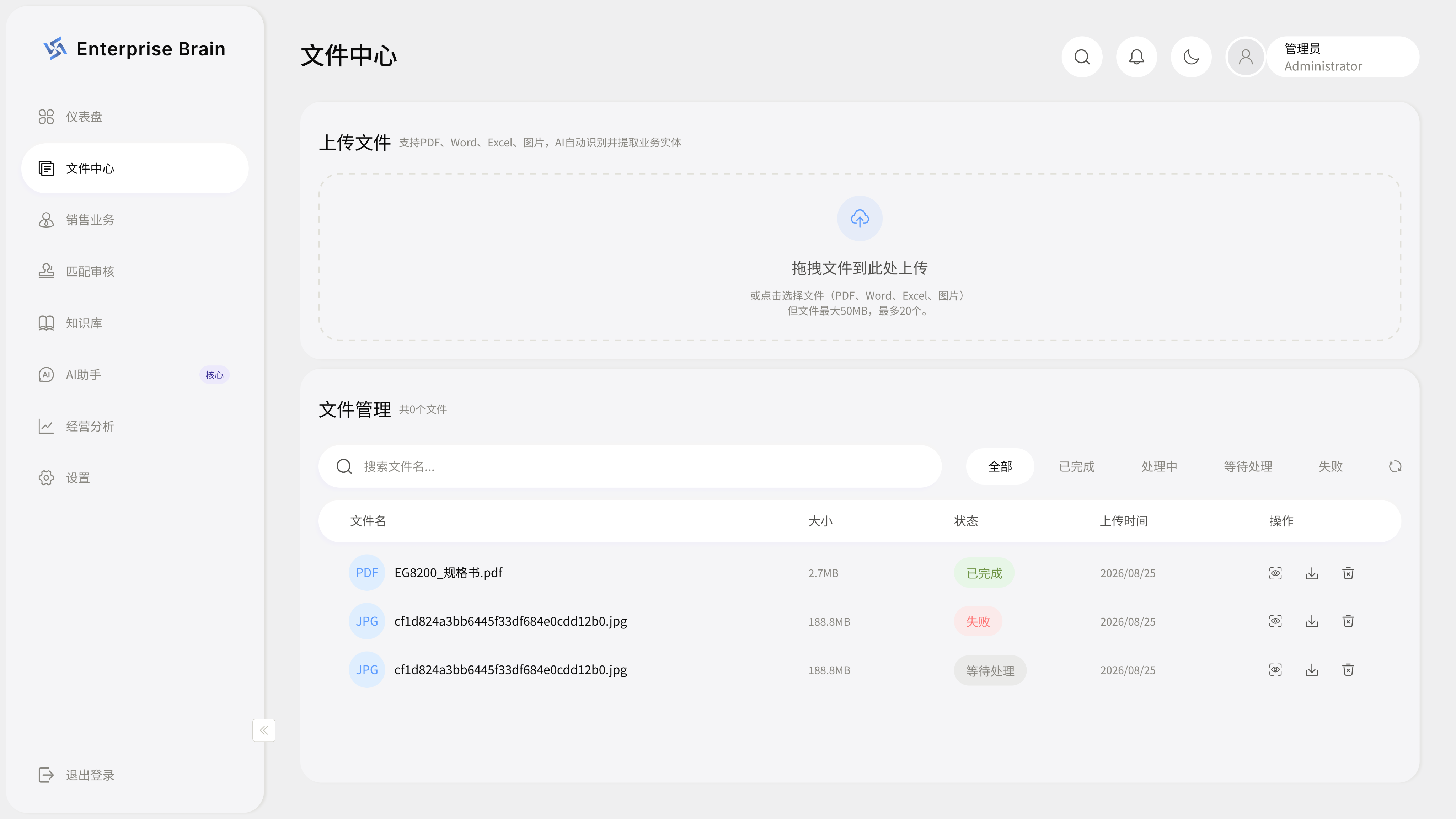
Task: Filter by 处理中 tab
Action: click(1159, 466)
